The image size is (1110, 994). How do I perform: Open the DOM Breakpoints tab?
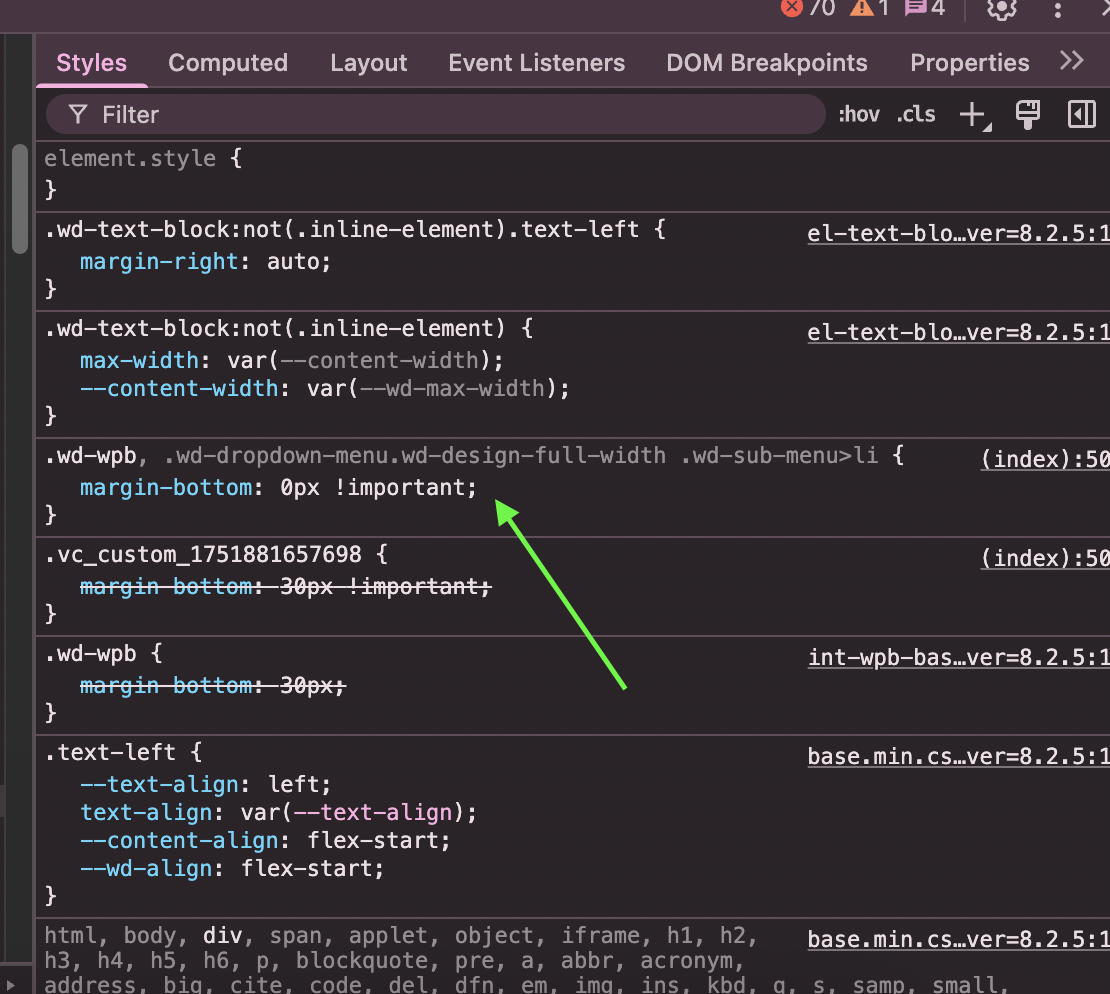[x=767, y=62]
